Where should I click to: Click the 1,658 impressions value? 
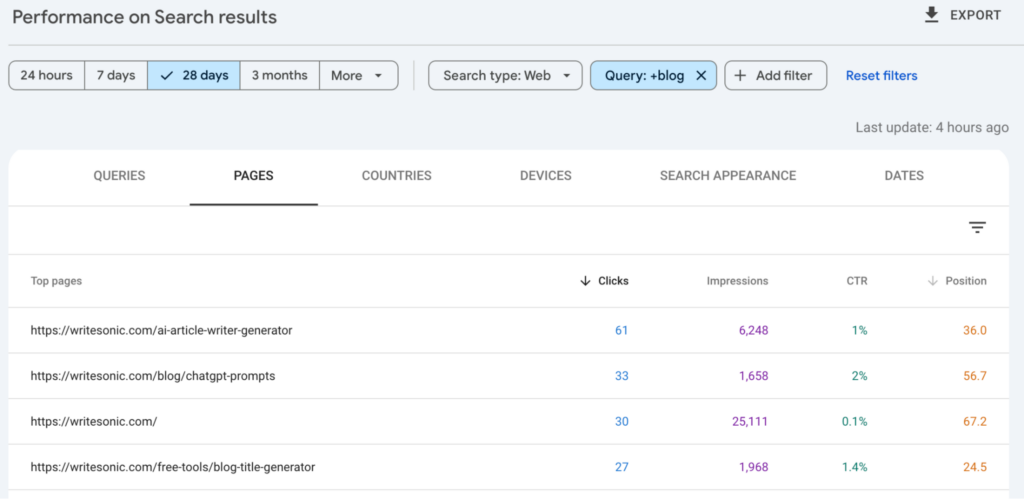(754, 376)
